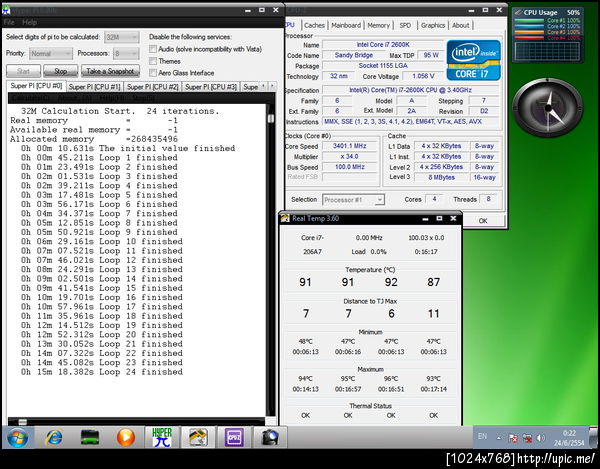This screenshot has width=600, height=469.
Task: Switch to CPU-Z Caches tab
Action: 315,25
